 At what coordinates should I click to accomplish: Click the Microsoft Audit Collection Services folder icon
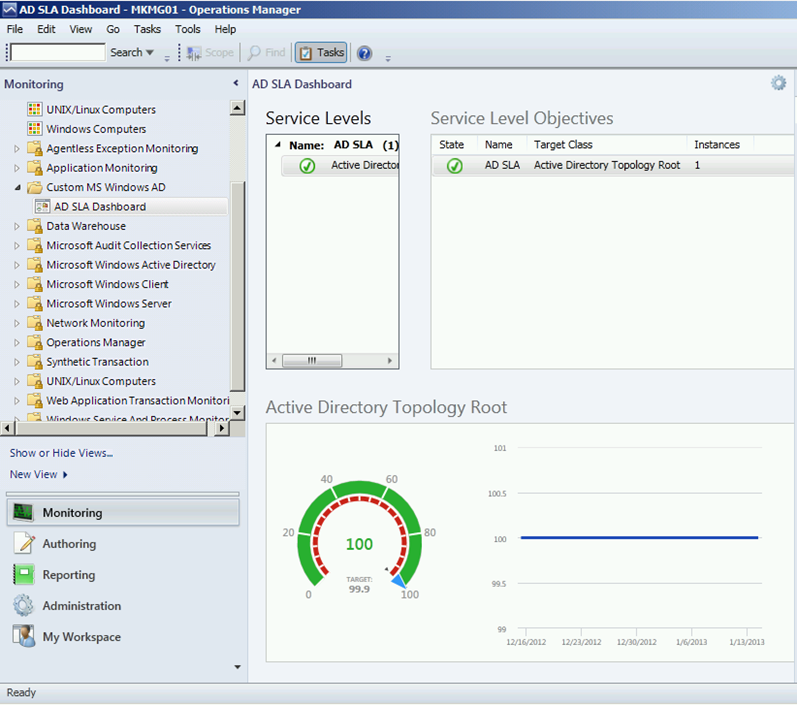coord(35,245)
